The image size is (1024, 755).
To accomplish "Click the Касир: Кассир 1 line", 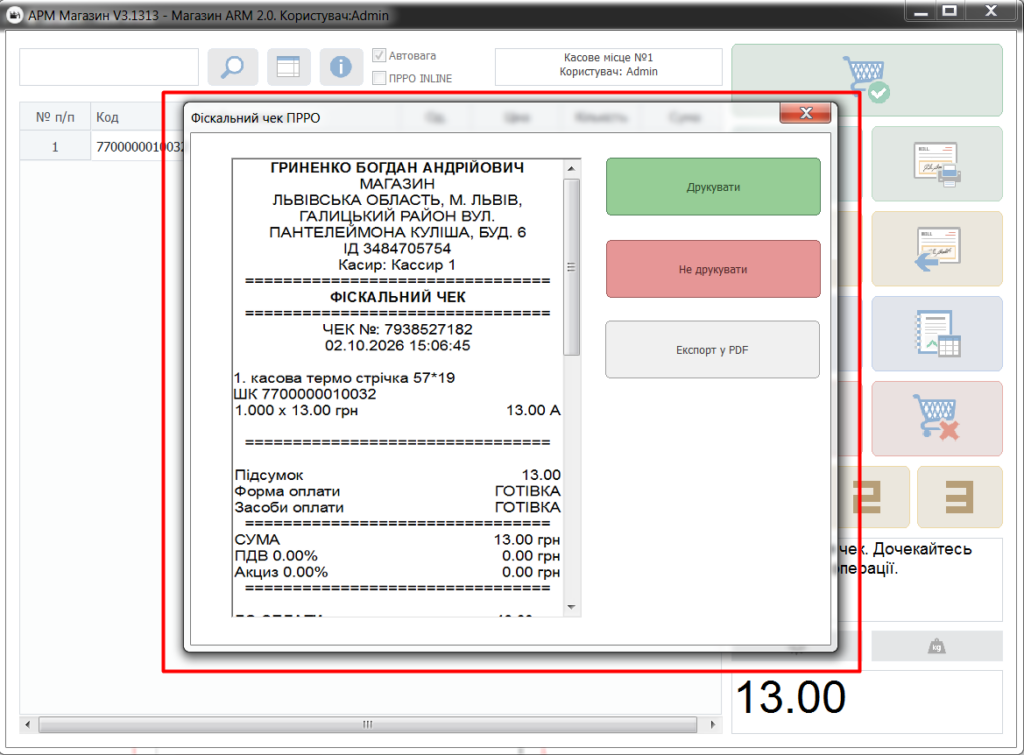I will (397, 265).
